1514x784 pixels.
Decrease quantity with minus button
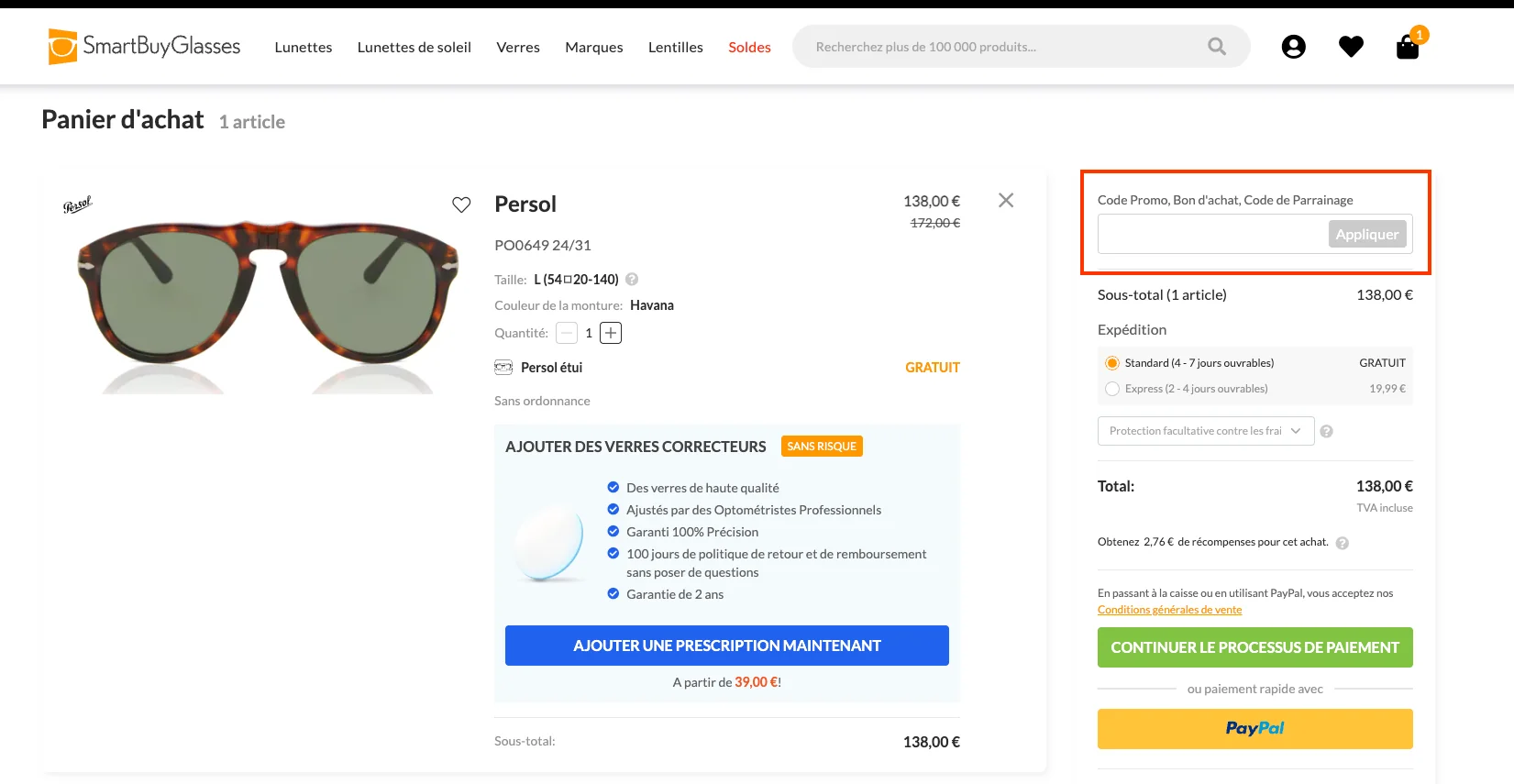(x=567, y=333)
